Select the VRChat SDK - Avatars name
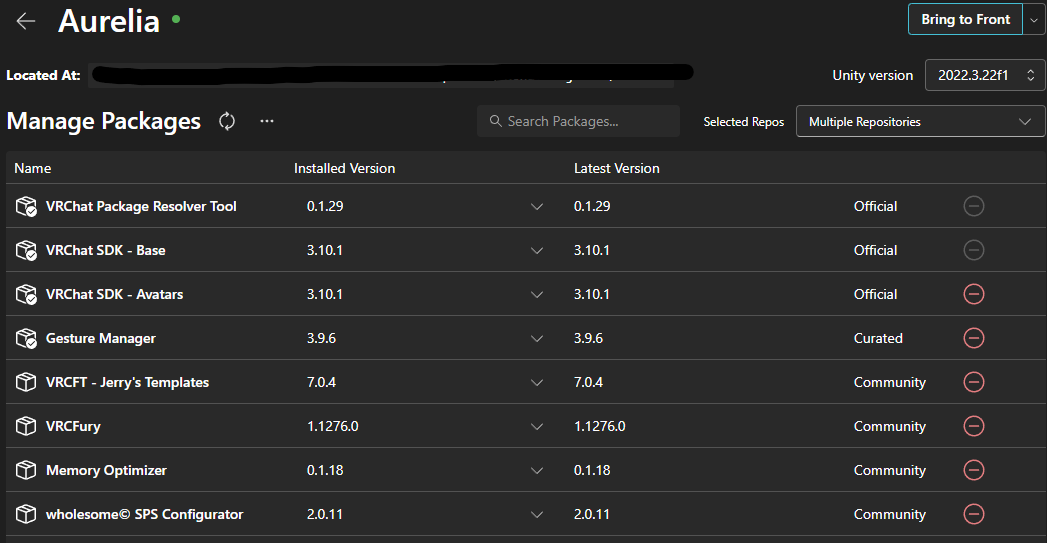The width and height of the screenshot is (1047, 543). [x=114, y=295]
